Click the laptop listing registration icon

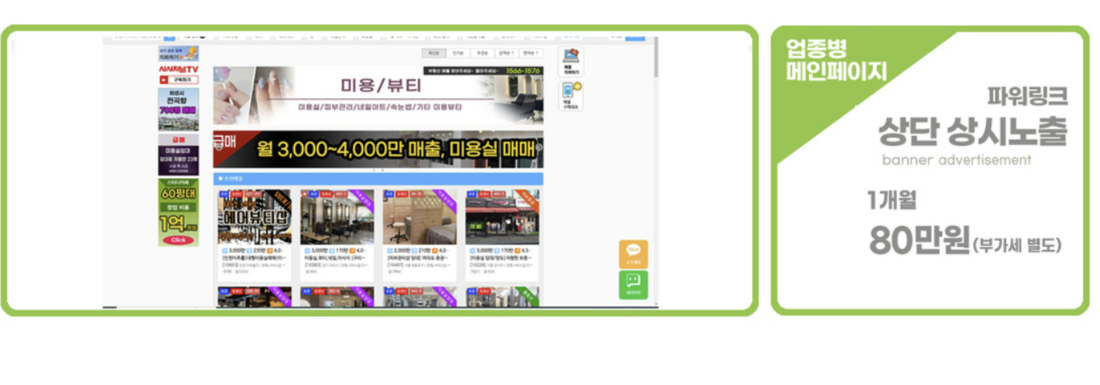pos(571,62)
